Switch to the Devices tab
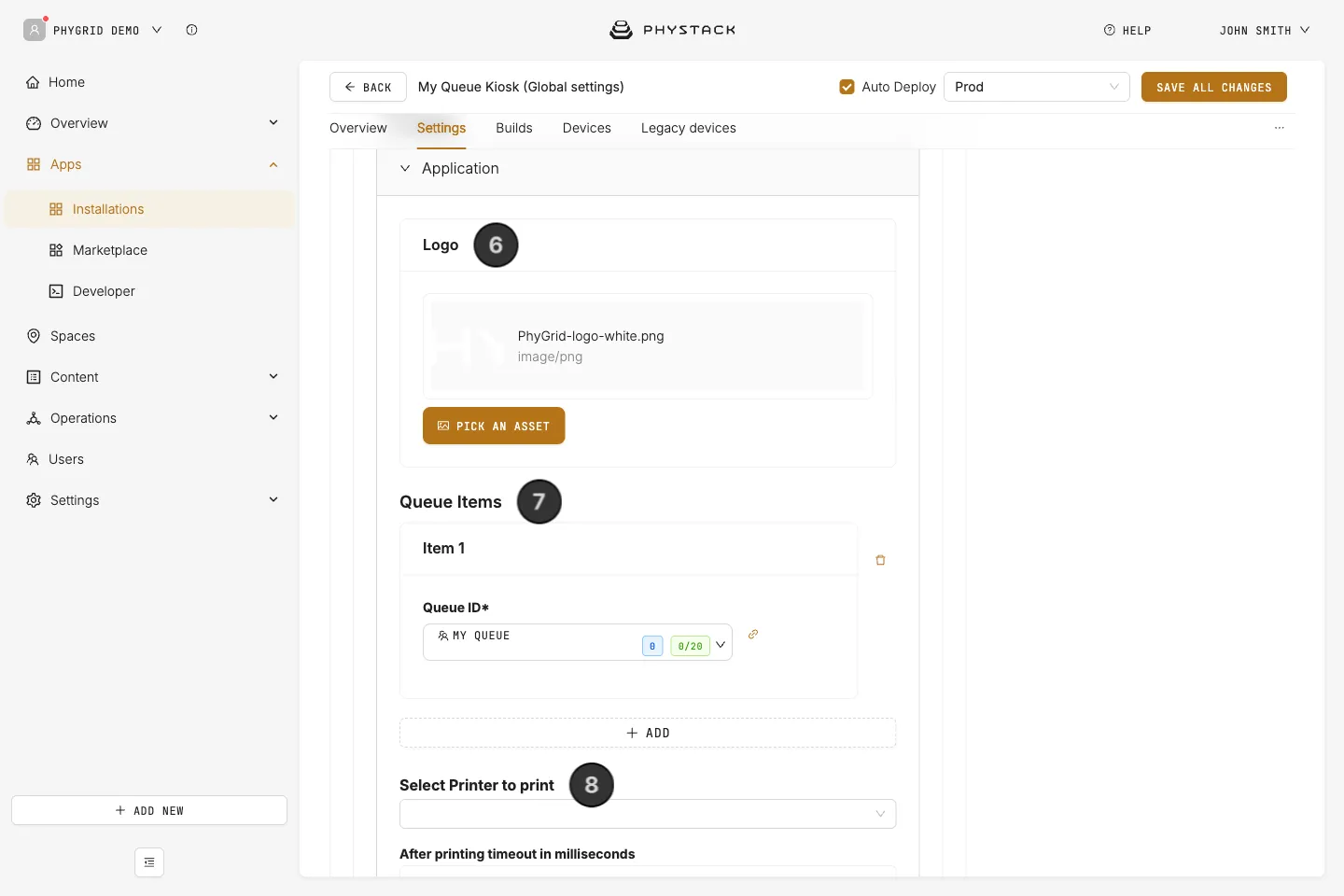This screenshot has height=896, width=1344. click(x=587, y=128)
